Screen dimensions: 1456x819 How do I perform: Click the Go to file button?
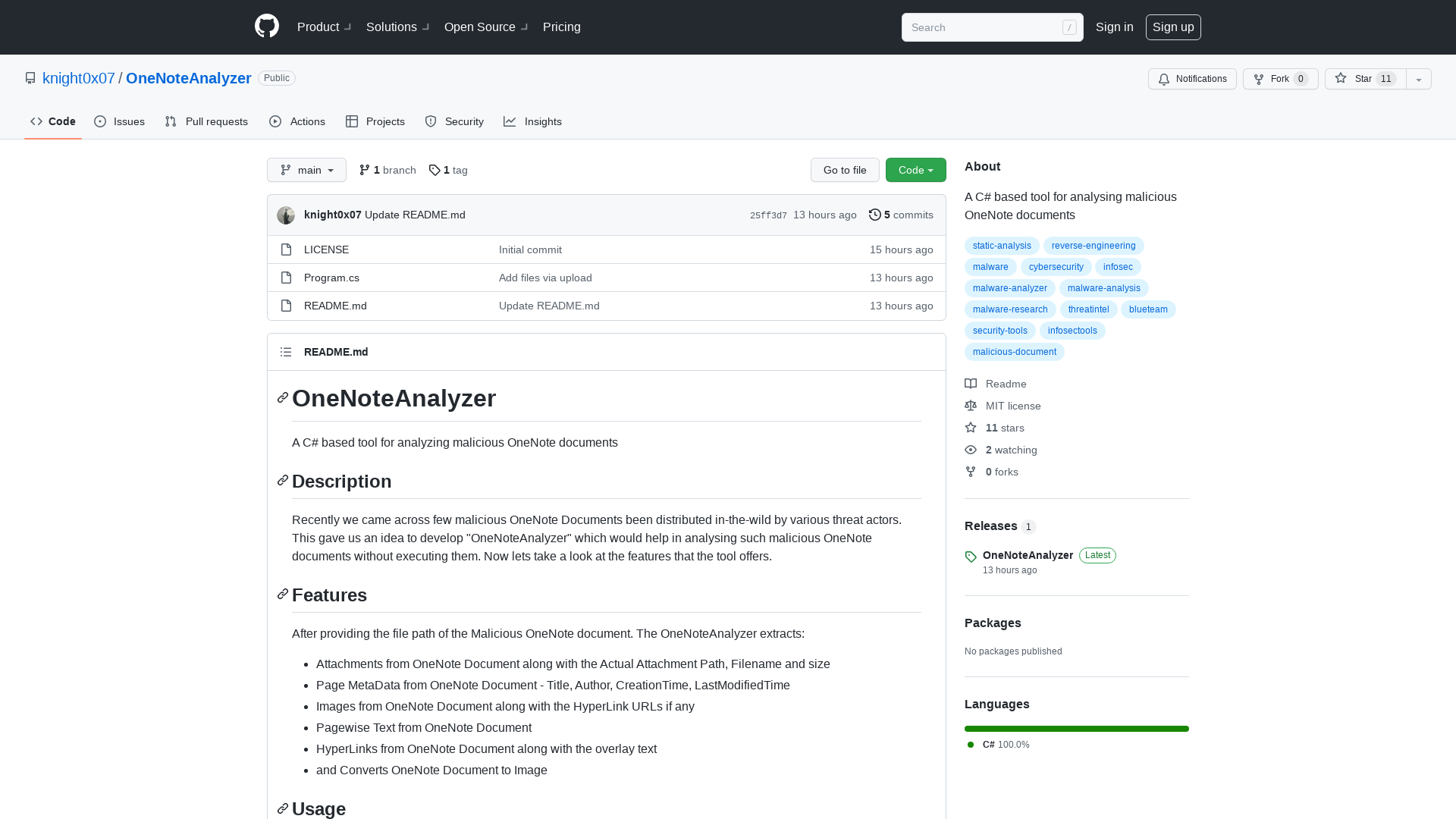[845, 170]
